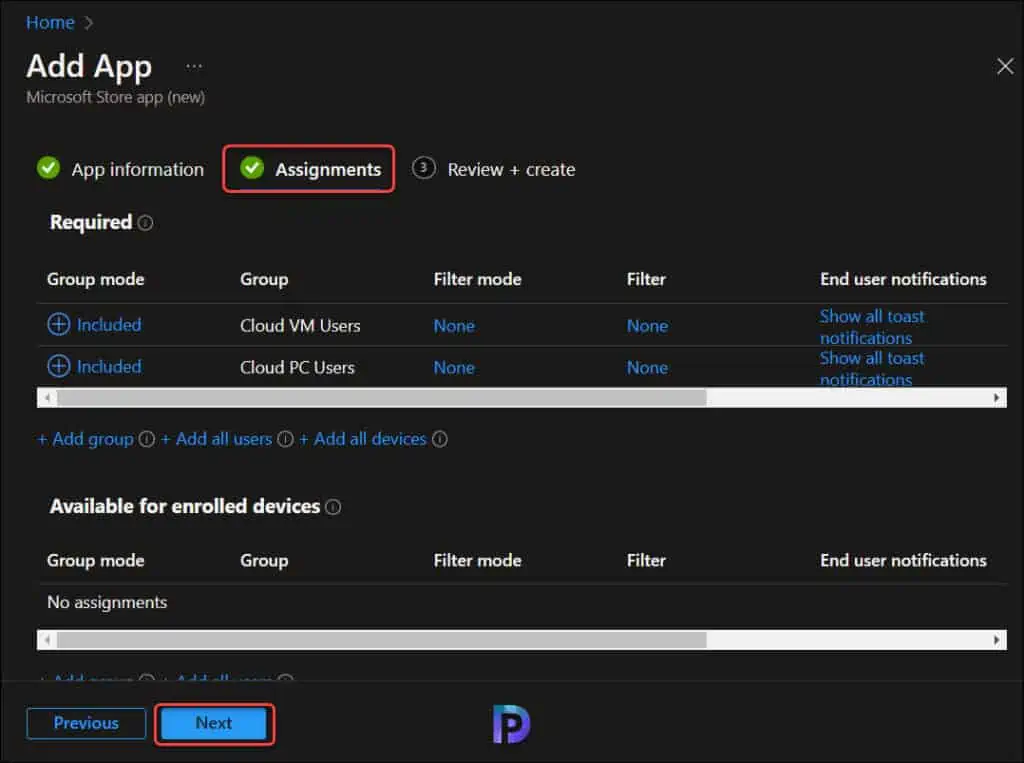Click the Previous button

(86, 723)
